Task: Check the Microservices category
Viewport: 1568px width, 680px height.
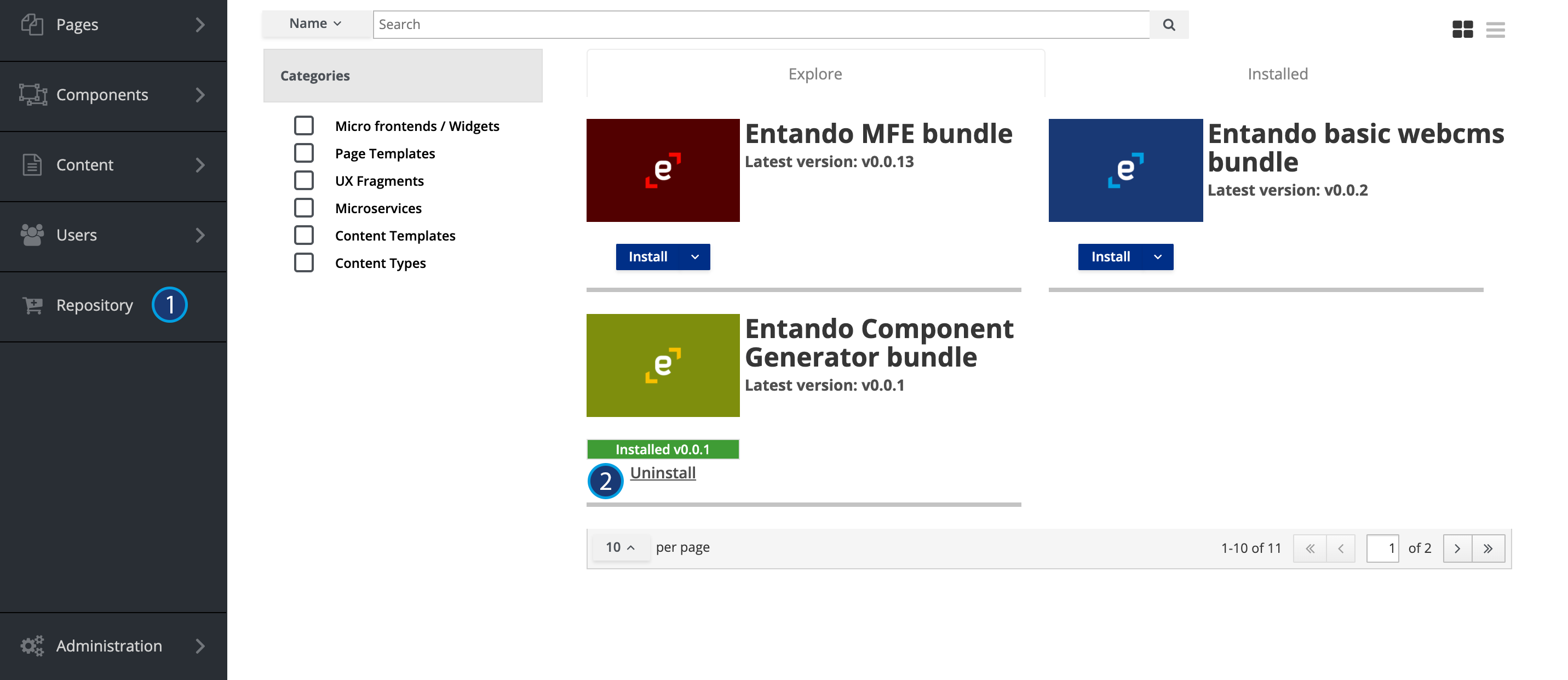Action: [304, 208]
